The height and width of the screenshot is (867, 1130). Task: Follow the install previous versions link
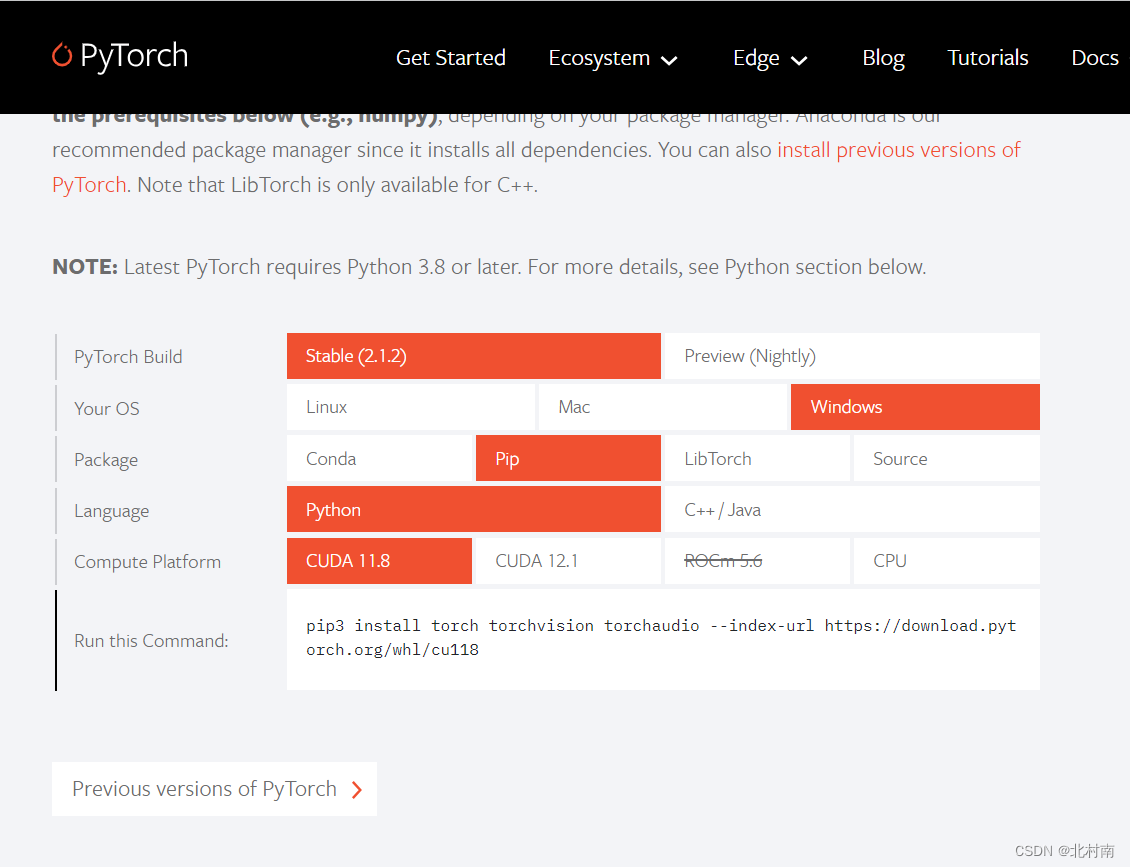[898, 150]
